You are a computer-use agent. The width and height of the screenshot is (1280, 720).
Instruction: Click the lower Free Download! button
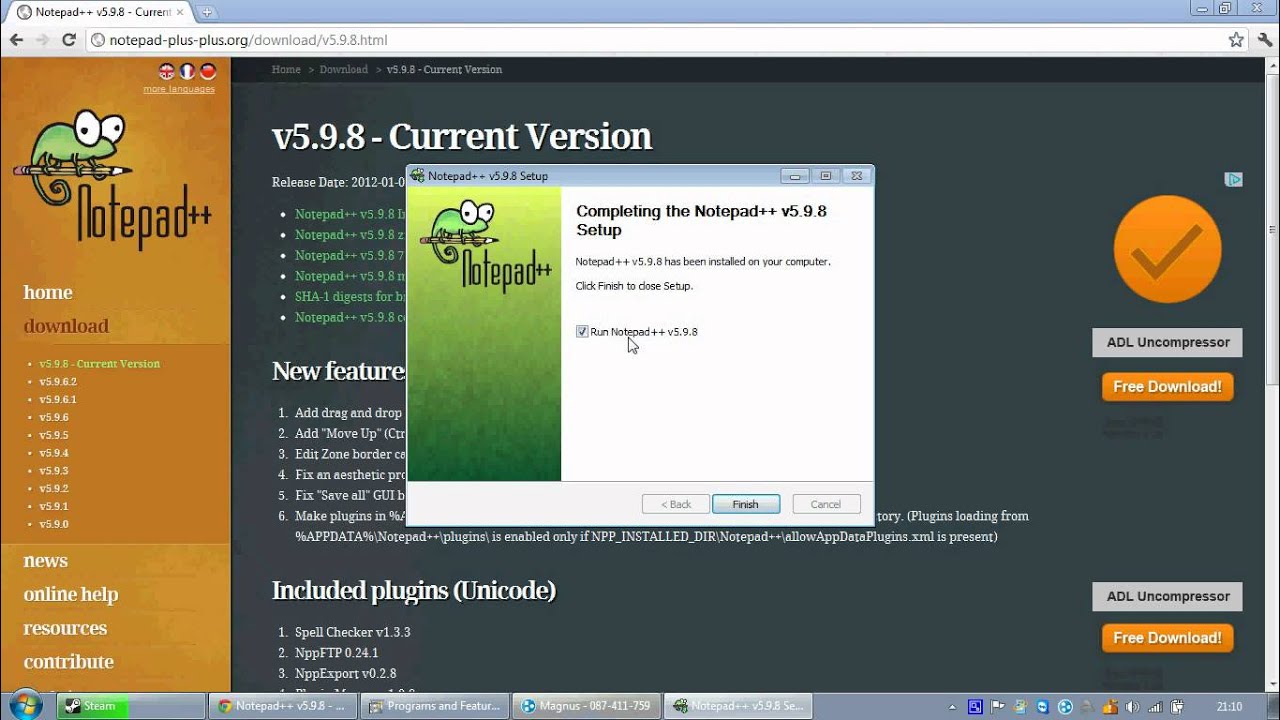coord(1167,638)
